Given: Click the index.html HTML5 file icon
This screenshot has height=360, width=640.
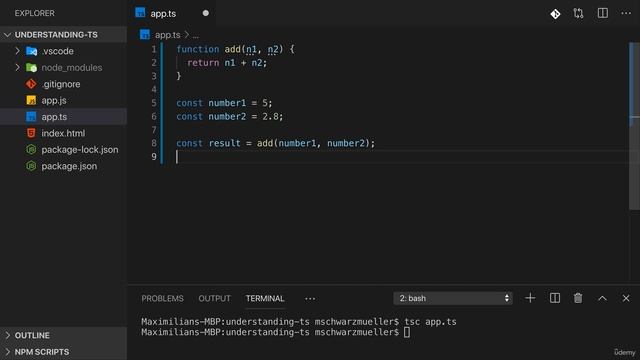Looking at the screenshot, I should (x=31, y=133).
